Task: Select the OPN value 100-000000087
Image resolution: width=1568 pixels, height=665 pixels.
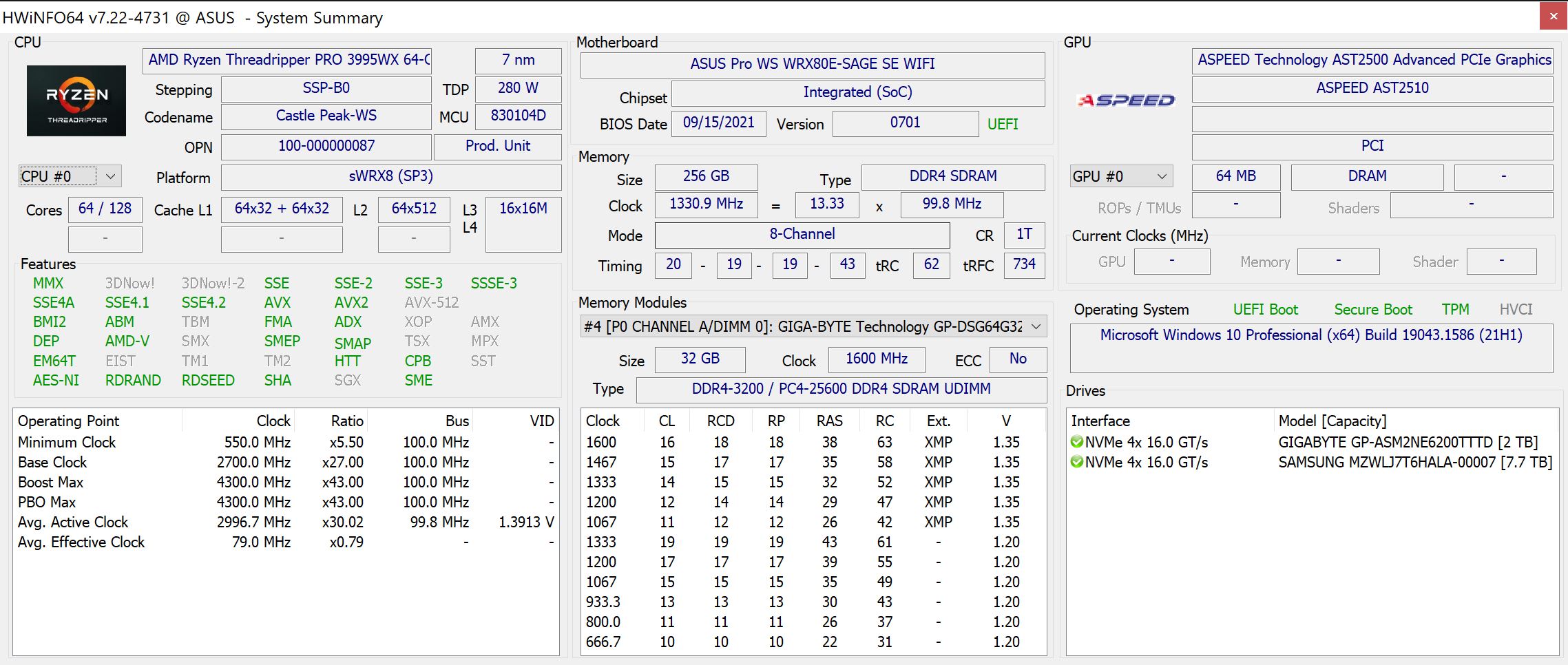Action: (x=326, y=146)
